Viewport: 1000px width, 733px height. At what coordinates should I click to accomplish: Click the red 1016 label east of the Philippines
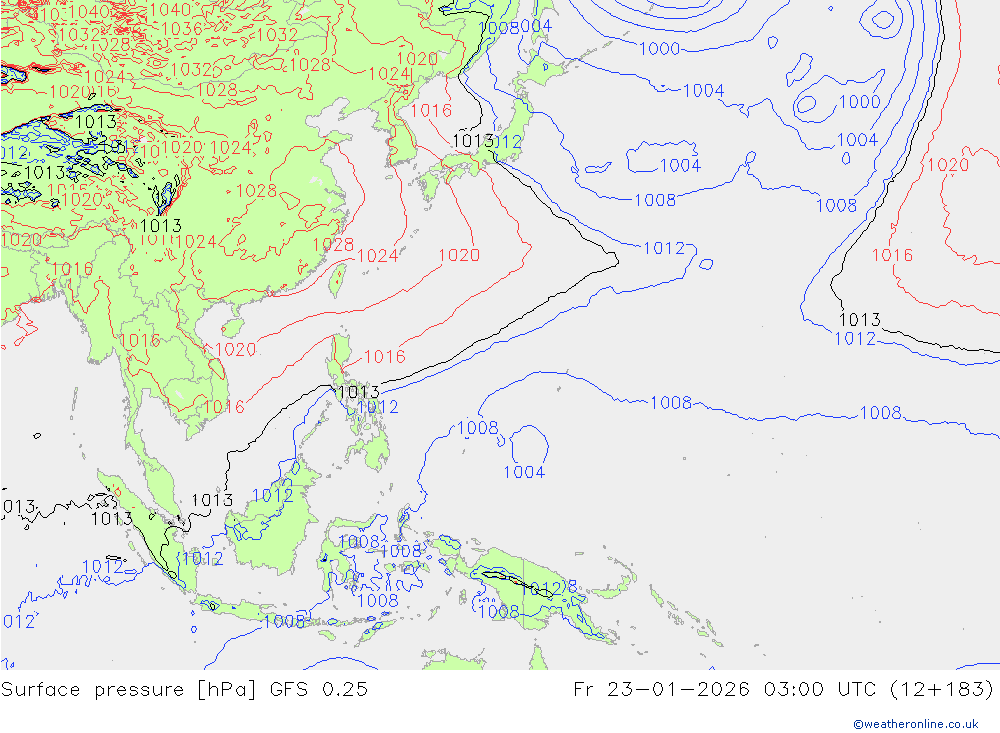pos(385,357)
